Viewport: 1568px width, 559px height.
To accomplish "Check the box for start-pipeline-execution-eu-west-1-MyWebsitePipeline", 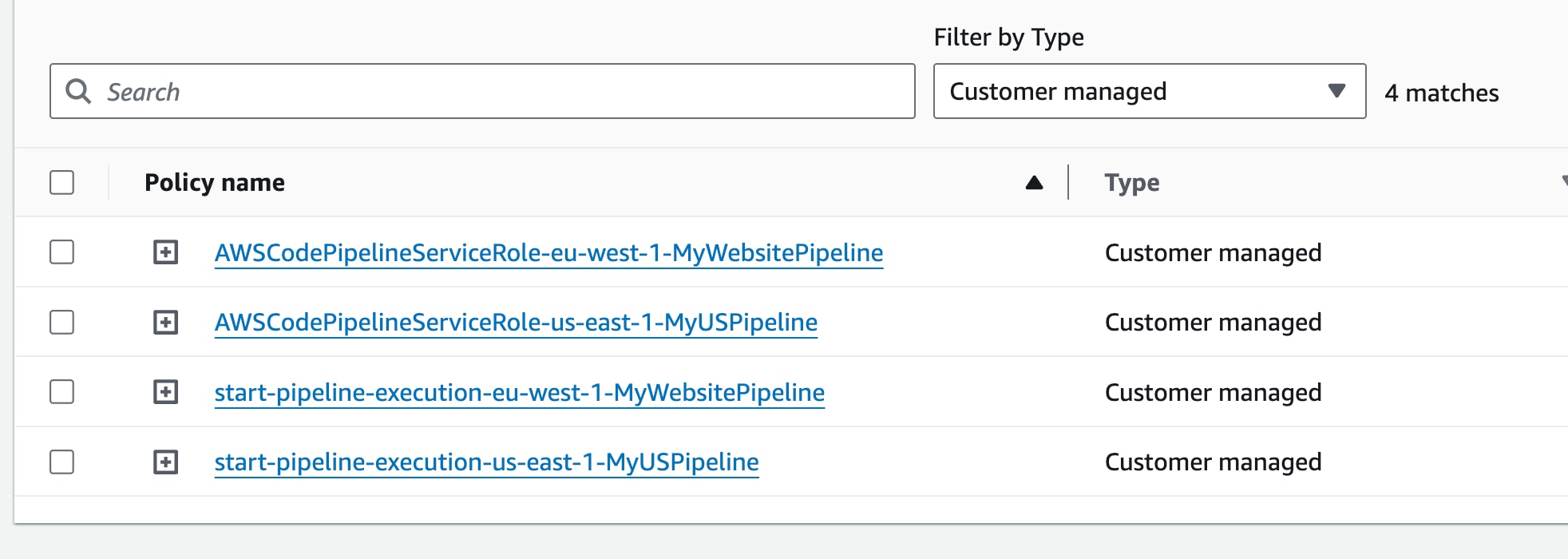I will click(61, 392).
